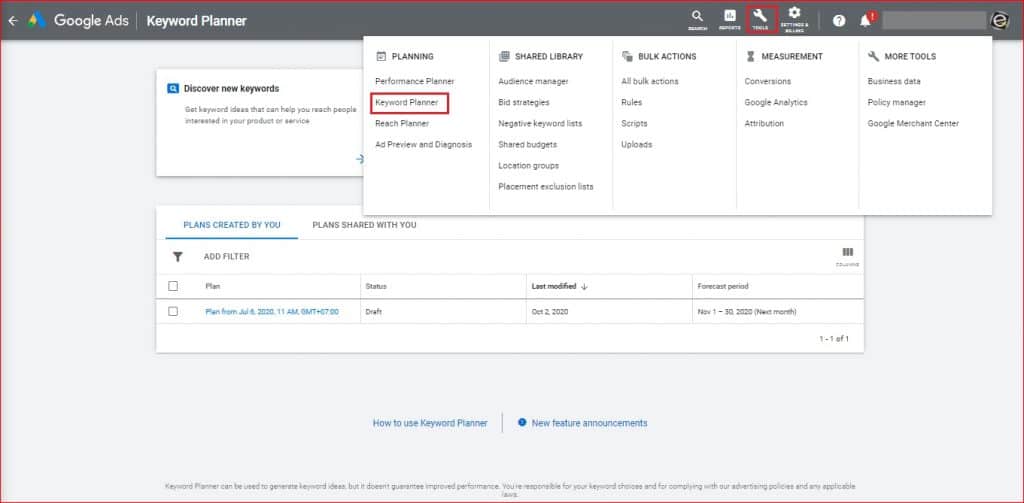Open Audience manager
The width and height of the screenshot is (1024, 503).
pos(534,81)
